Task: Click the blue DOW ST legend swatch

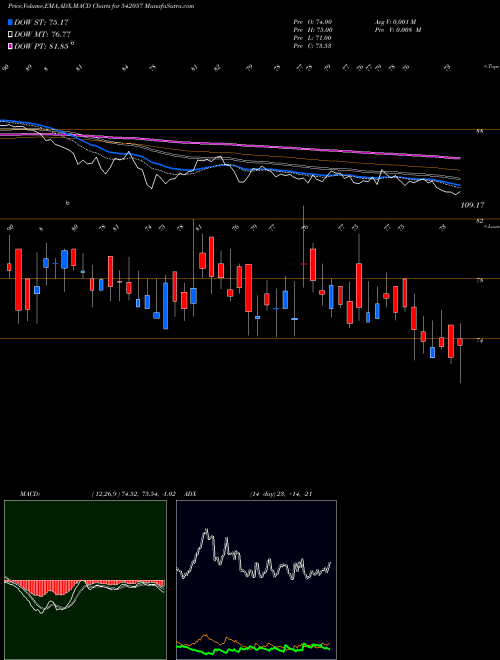Action: tap(11, 22)
